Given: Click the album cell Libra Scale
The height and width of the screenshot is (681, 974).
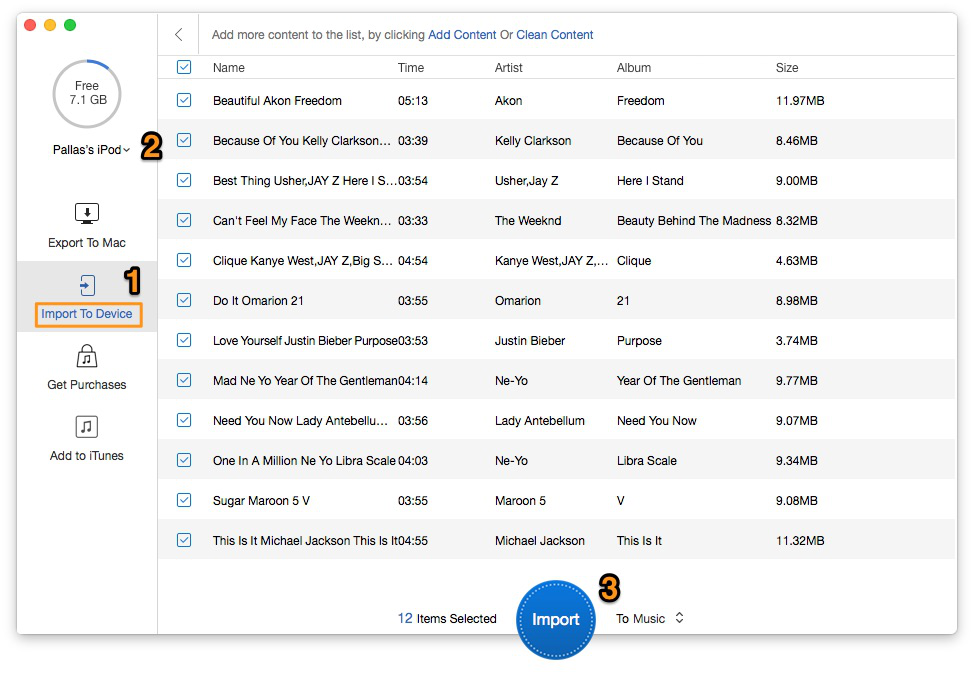Looking at the screenshot, I should [647, 460].
